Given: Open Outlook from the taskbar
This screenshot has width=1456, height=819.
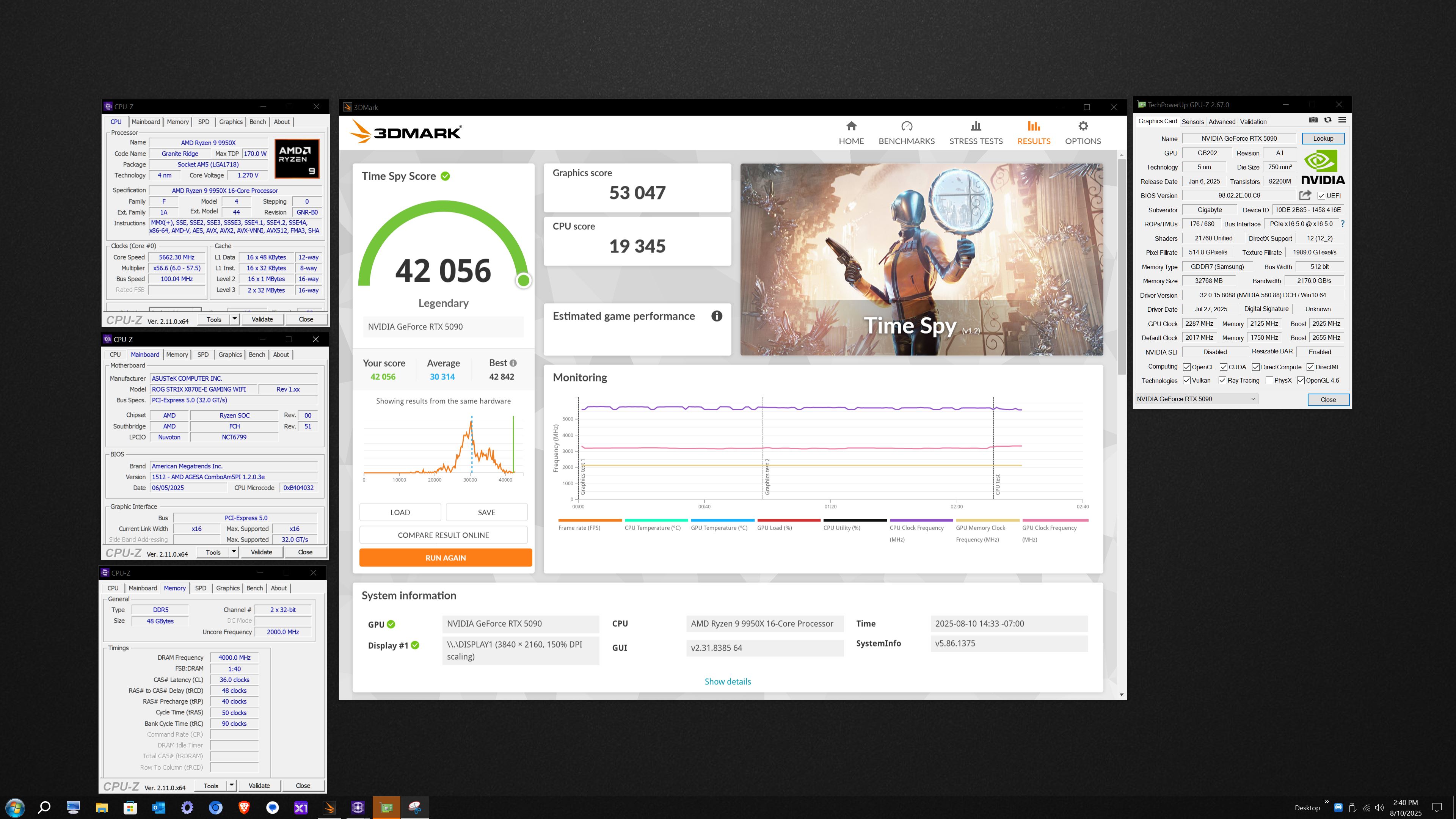Looking at the screenshot, I should tap(158, 808).
